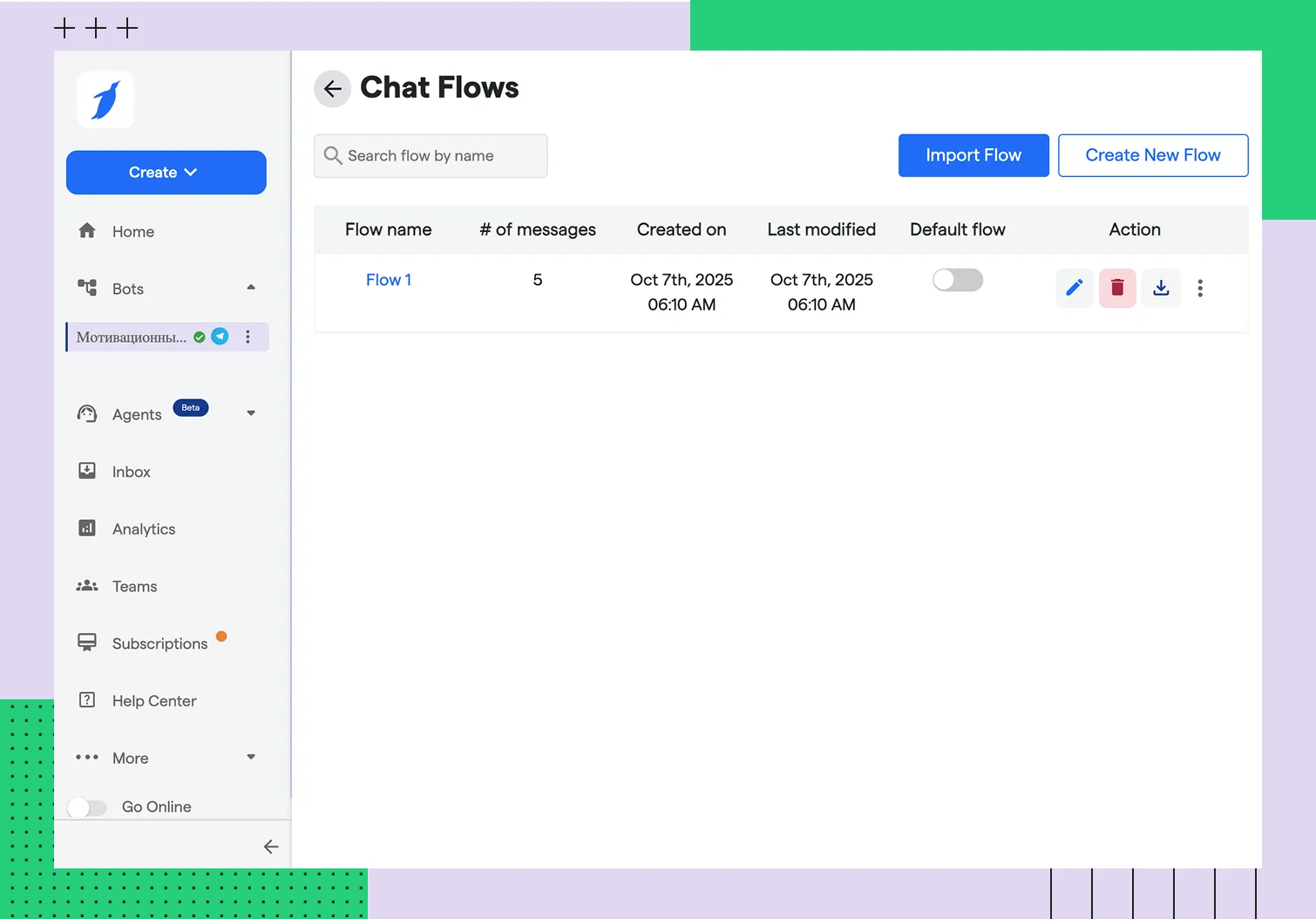Click the back arrow beside Chat Flows
1316x919 pixels.
332,89
